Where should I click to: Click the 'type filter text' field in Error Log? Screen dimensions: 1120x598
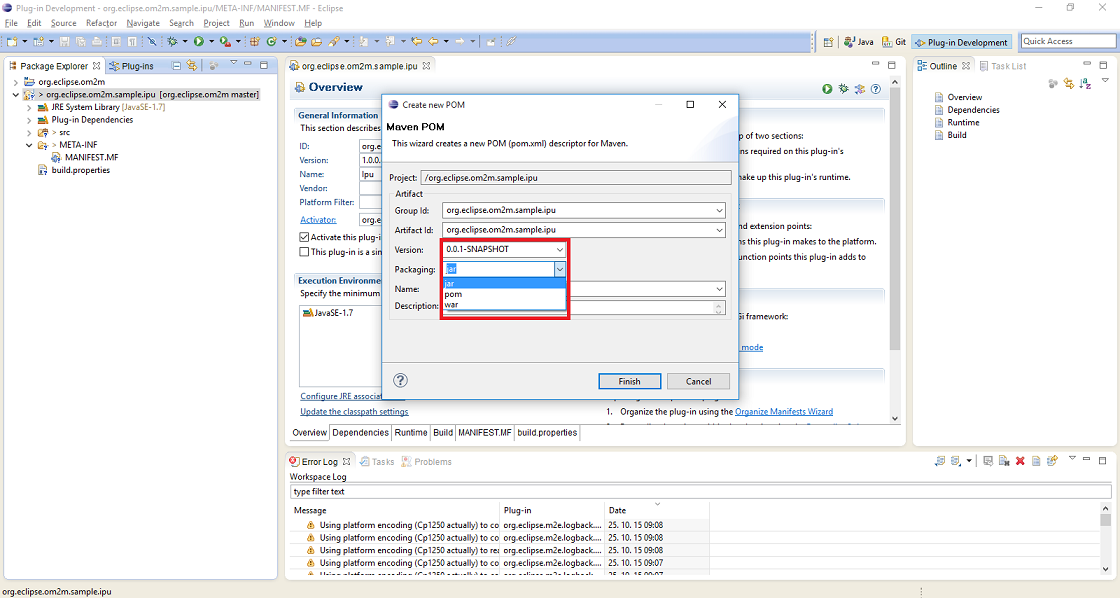pos(700,492)
